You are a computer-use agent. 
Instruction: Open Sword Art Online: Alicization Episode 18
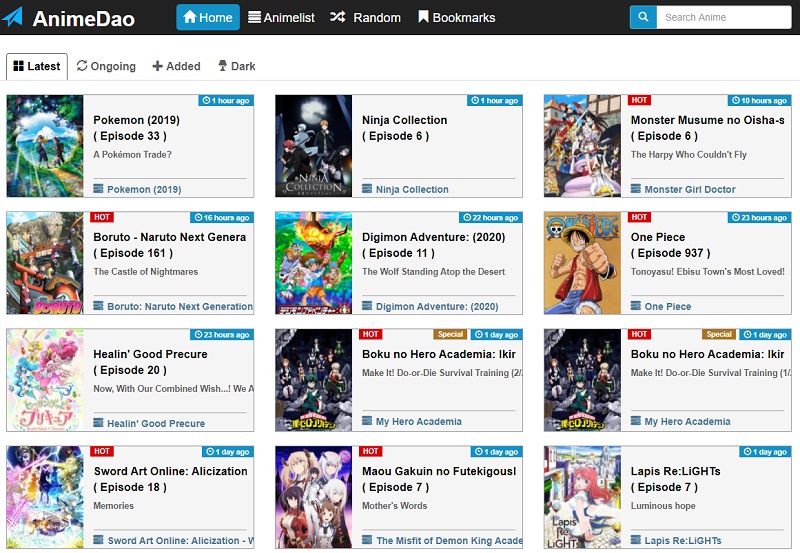(170, 479)
